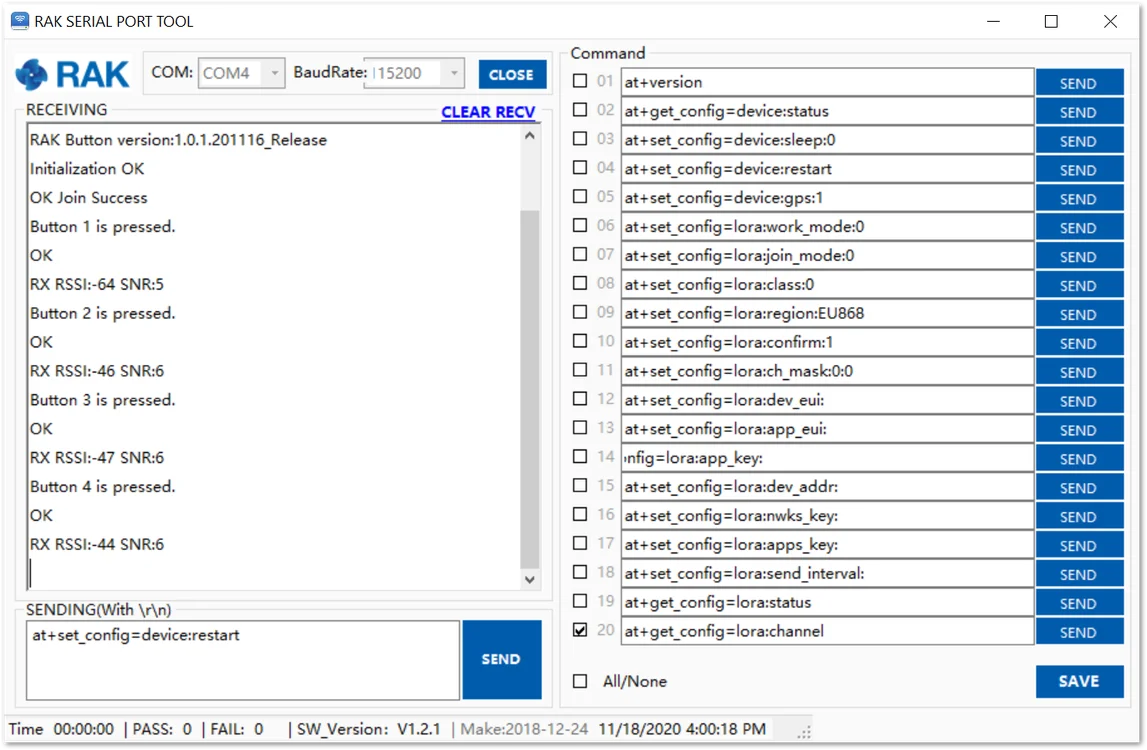
Task: Send the lora:apps_key command
Action: 1079,545
